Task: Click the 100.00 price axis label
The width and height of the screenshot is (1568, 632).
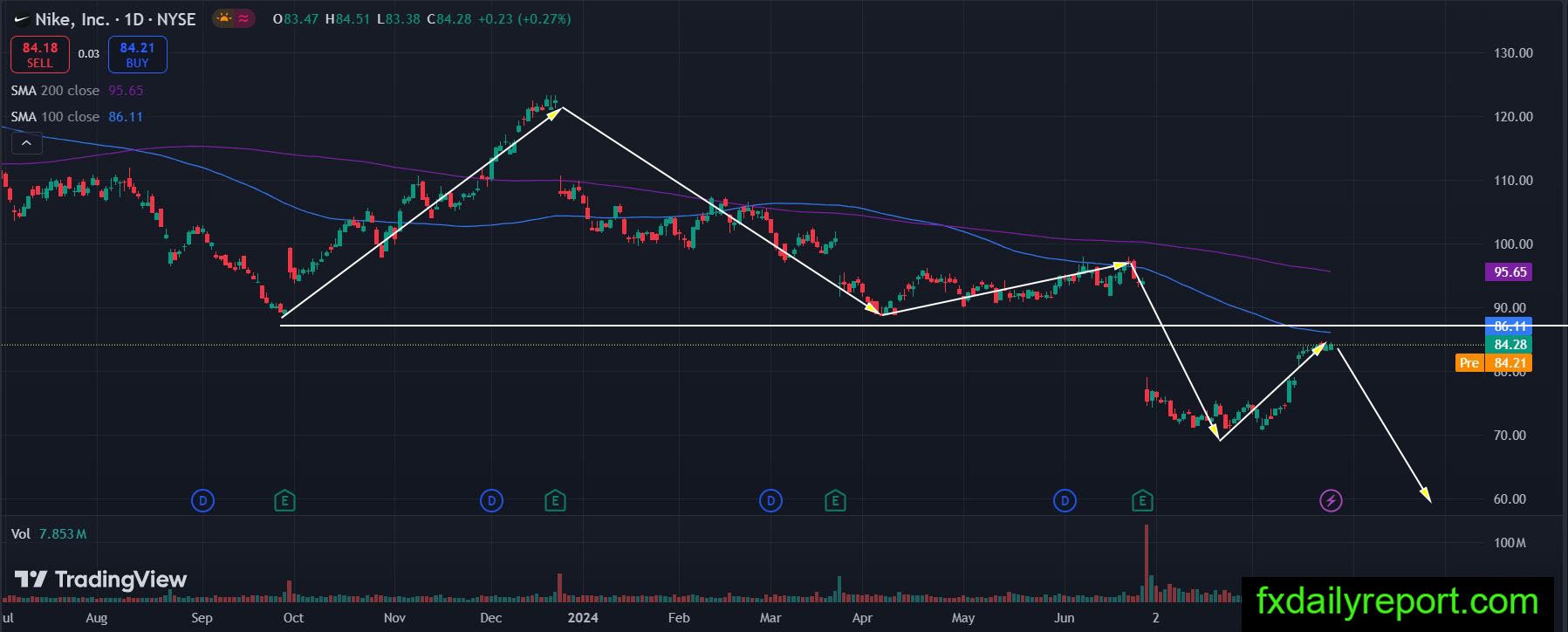Action: (x=1513, y=244)
